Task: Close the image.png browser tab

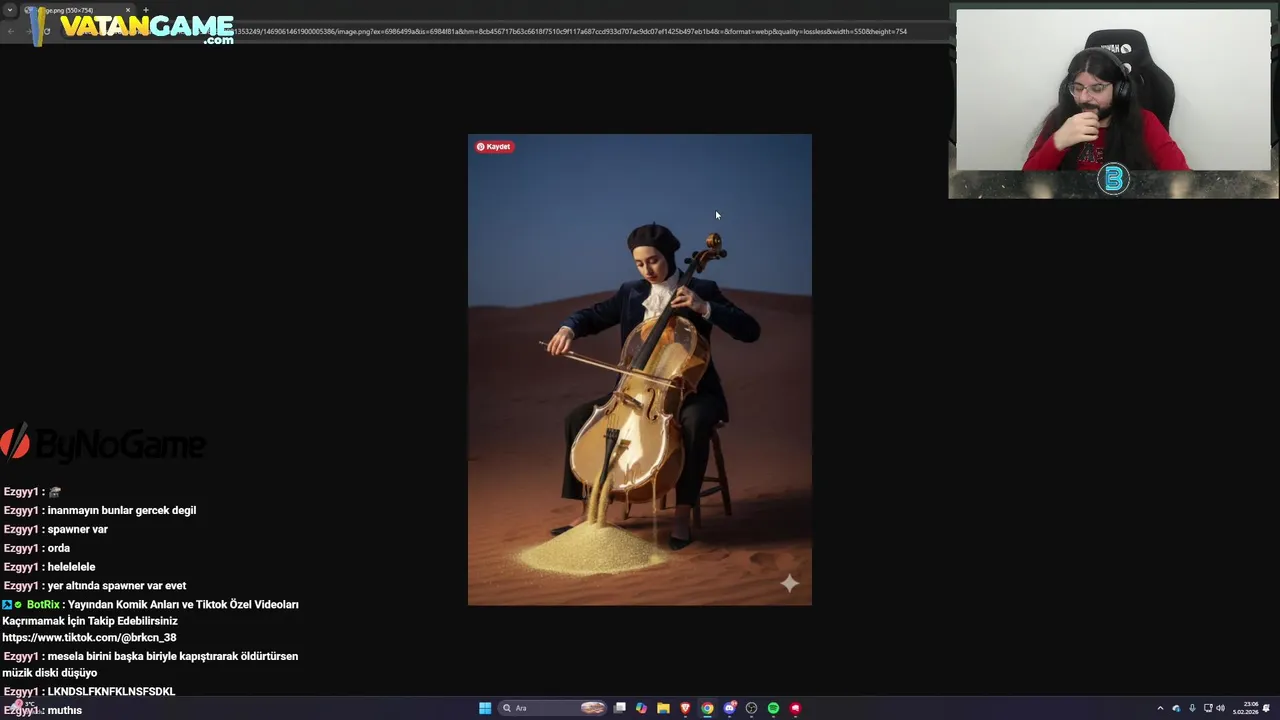Action: (x=128, y=10)
